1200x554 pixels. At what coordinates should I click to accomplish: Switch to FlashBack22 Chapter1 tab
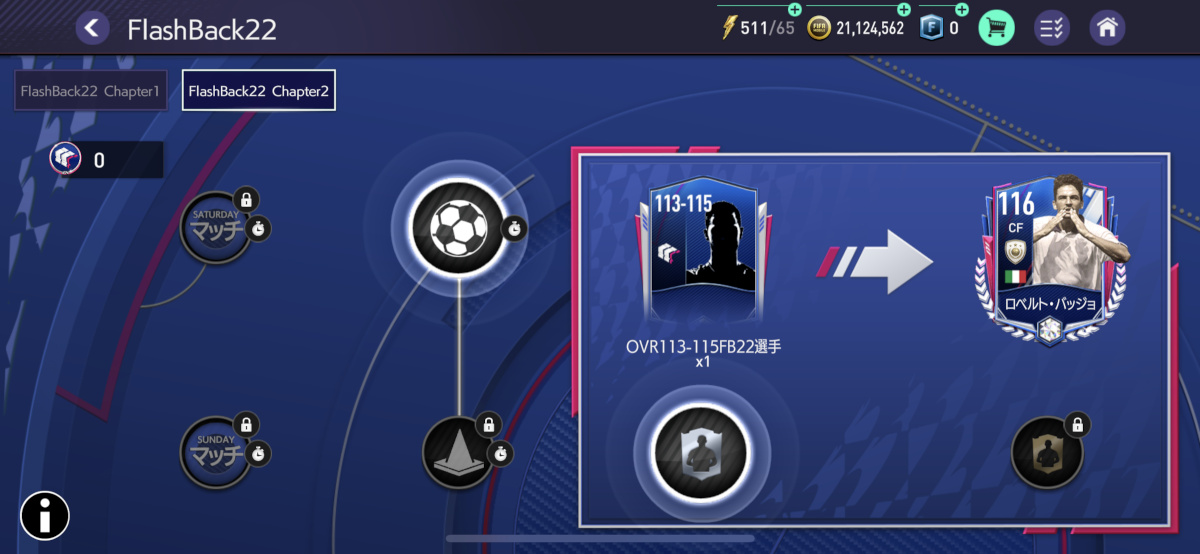90,90
